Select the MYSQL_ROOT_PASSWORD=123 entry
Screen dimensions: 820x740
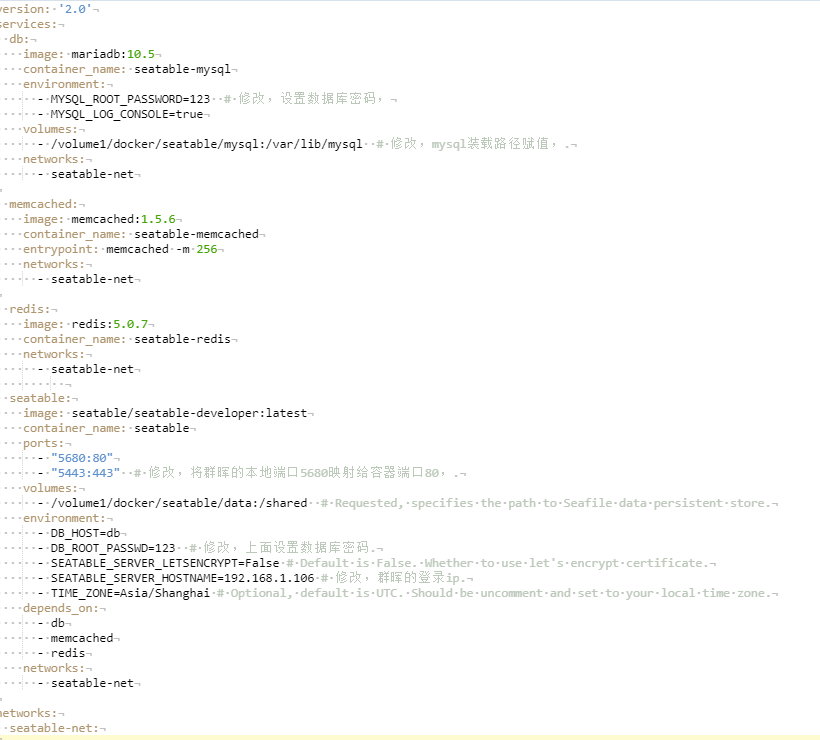pyautogui.click(x=130, y=99)
